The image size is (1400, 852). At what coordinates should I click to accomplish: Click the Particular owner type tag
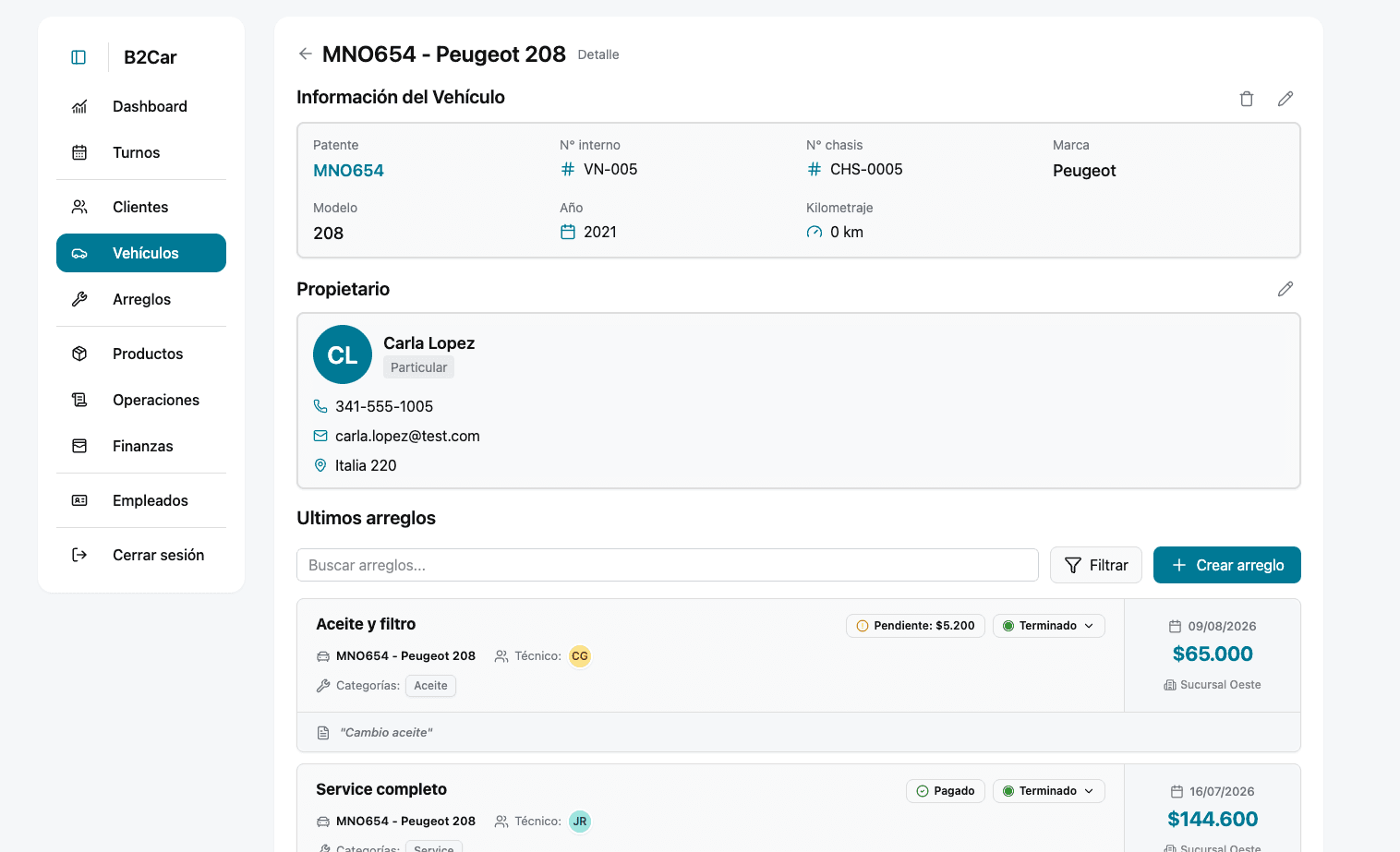pos(419,367)
